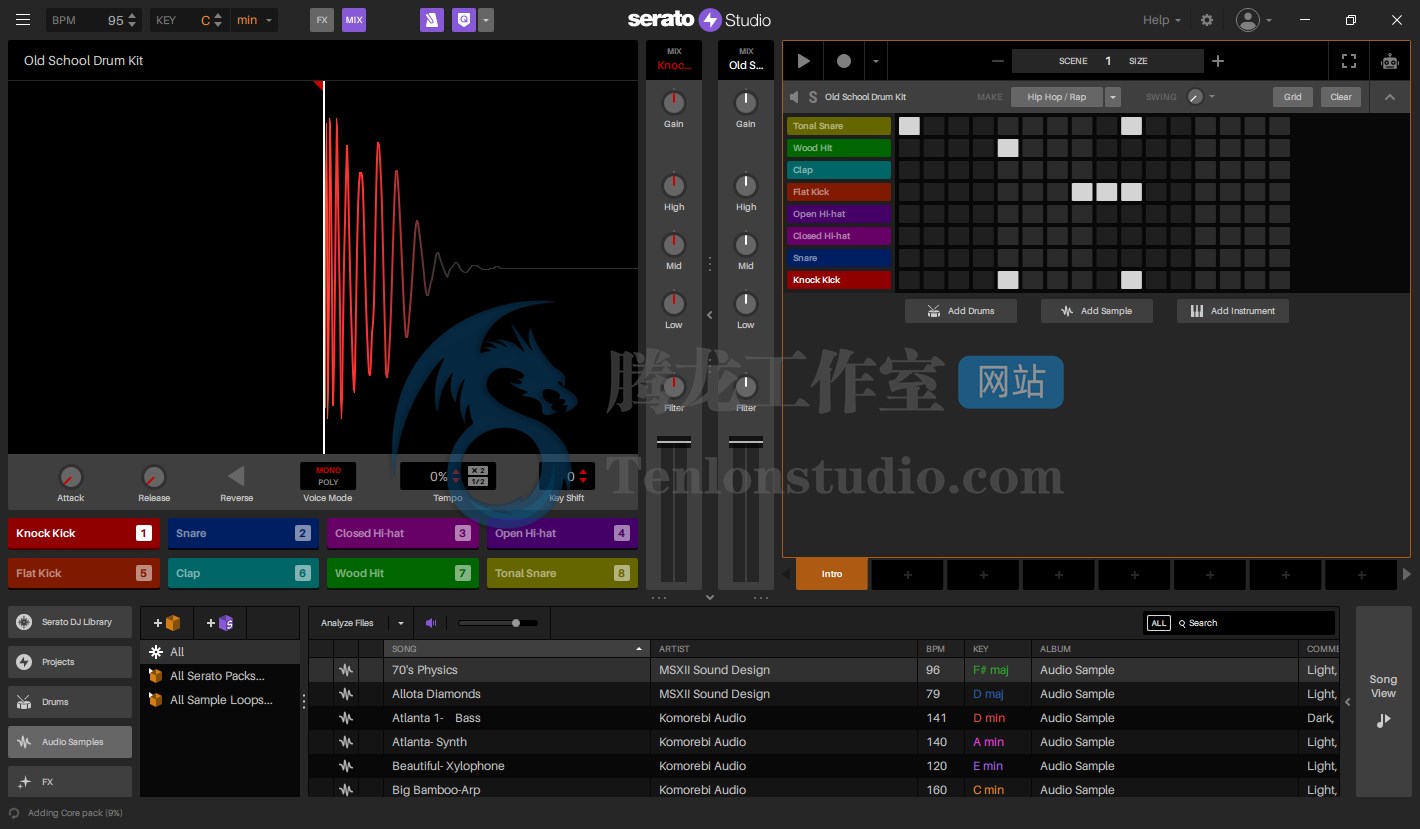The height and width of the screenshot is (829, 1420).
Task: Click the record button
Action: pos(844,61)
